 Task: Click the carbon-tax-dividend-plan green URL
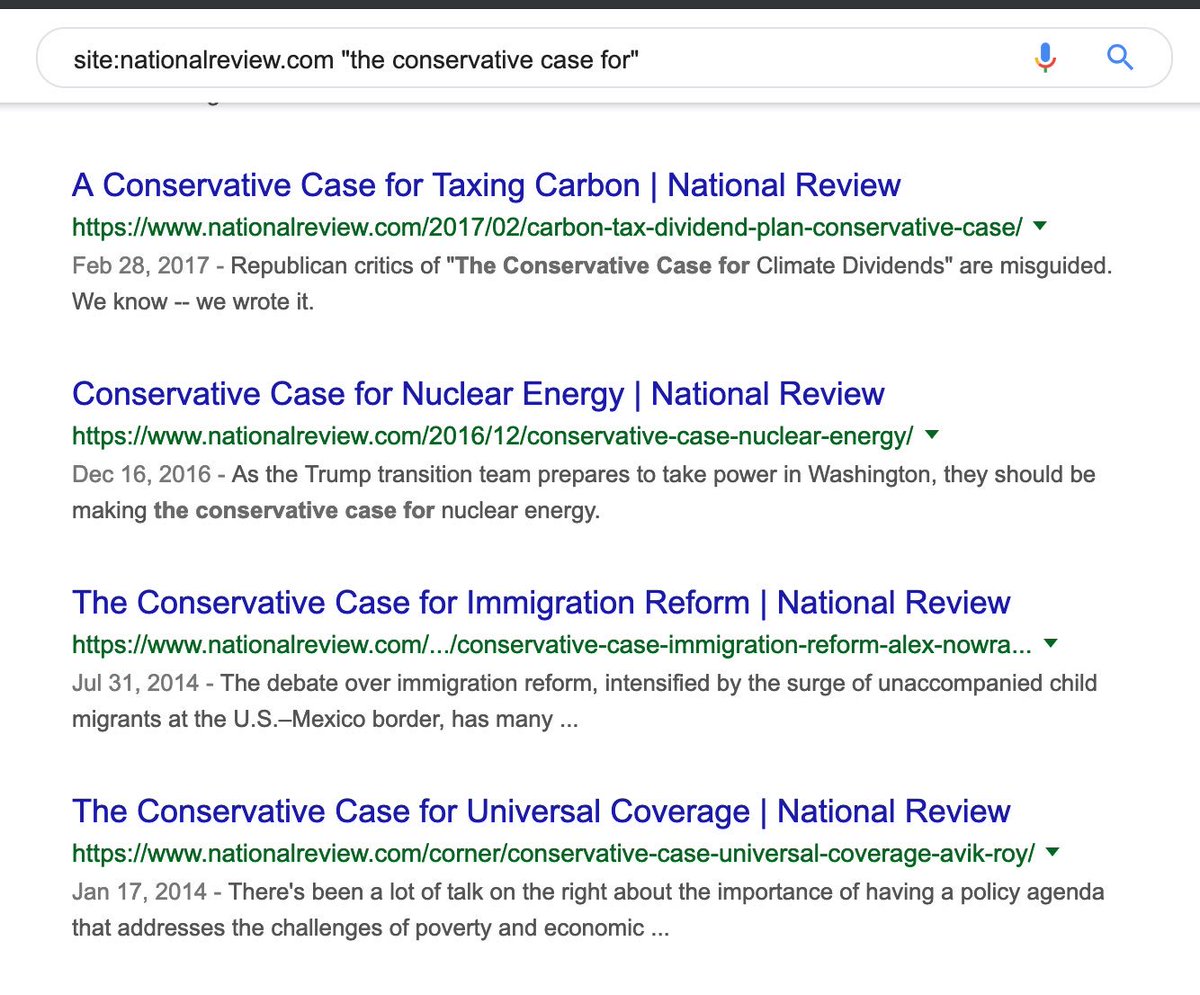coord(547,228)
